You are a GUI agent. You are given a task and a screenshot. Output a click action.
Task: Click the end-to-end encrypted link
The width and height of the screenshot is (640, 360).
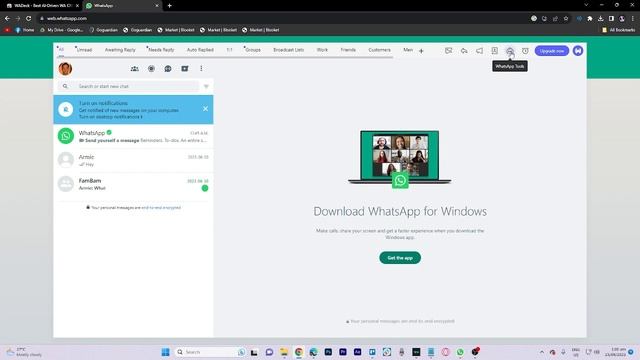161,208
